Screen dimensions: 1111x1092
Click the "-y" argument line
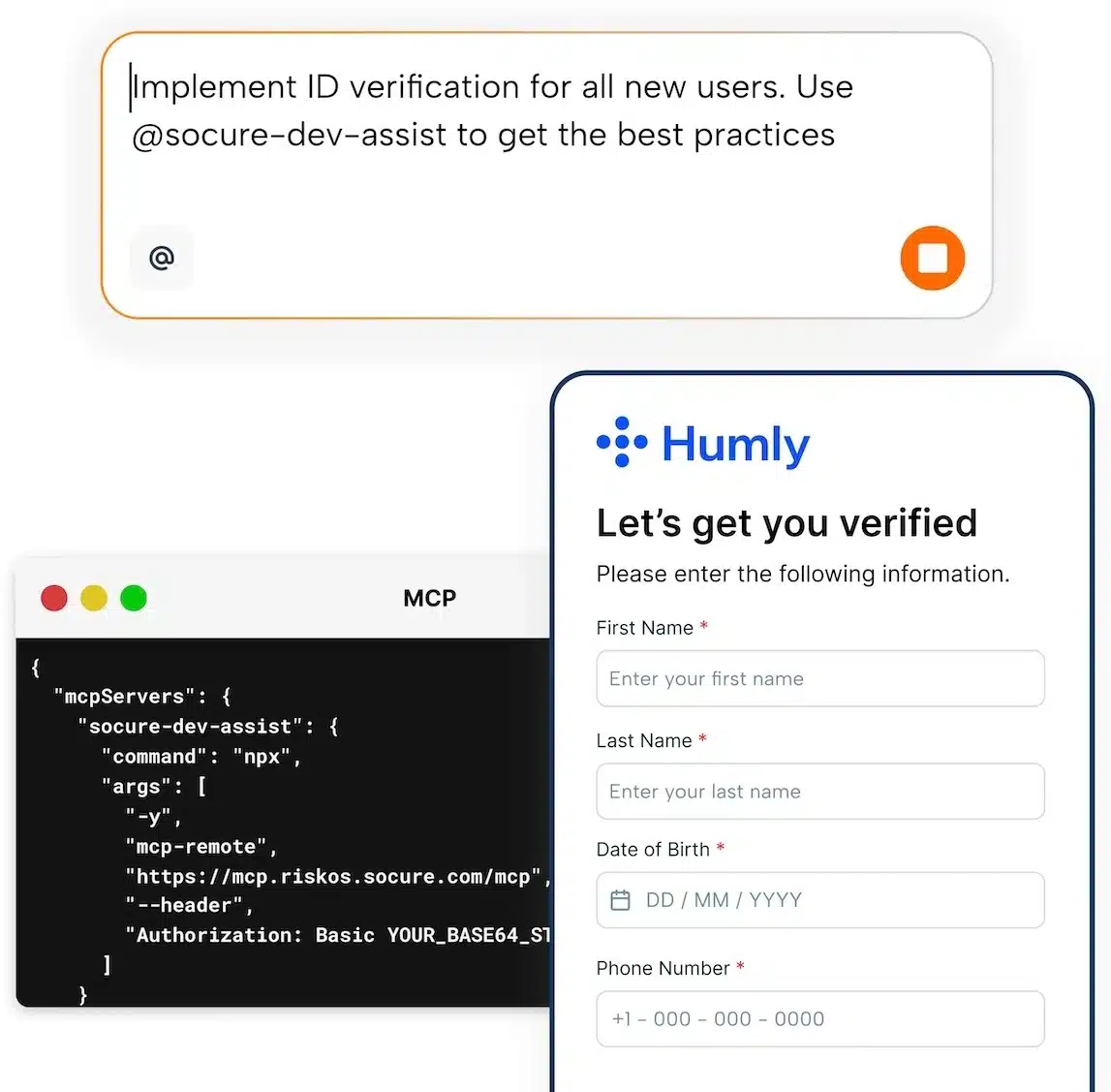tap(154, 817)
